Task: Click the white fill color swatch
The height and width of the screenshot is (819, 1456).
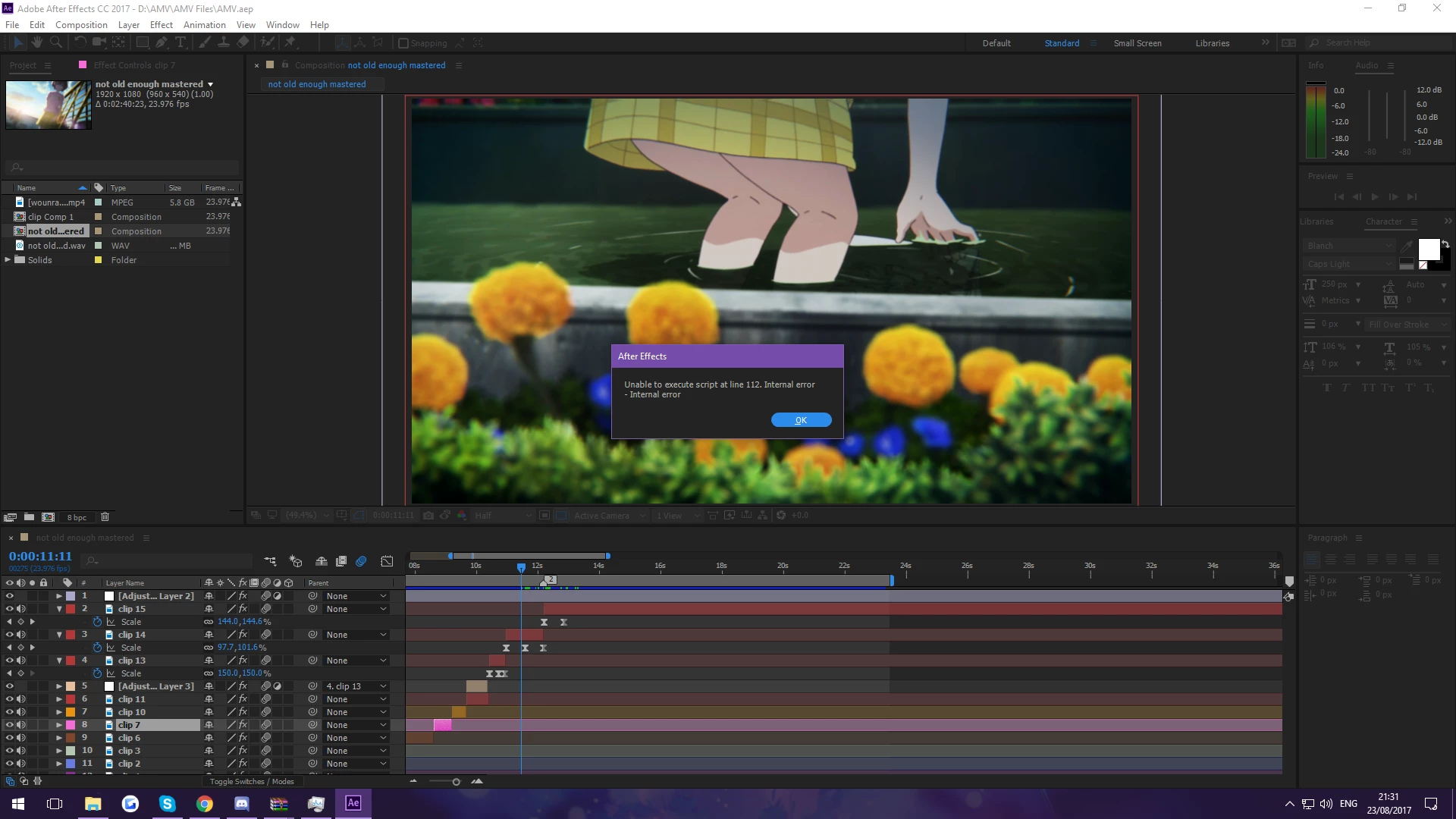Action: pyautogui.click(x=1429, y=249)
